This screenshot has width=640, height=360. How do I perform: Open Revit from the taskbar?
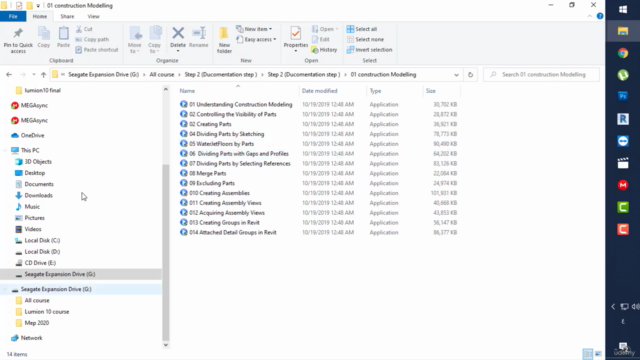(623, 119)
